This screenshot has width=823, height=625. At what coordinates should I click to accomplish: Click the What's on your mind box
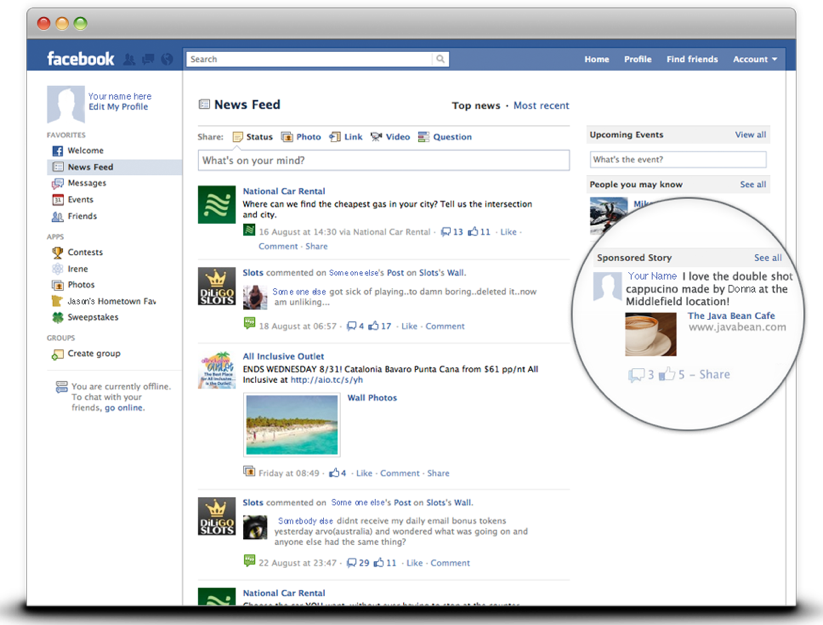tap(384, 161)
